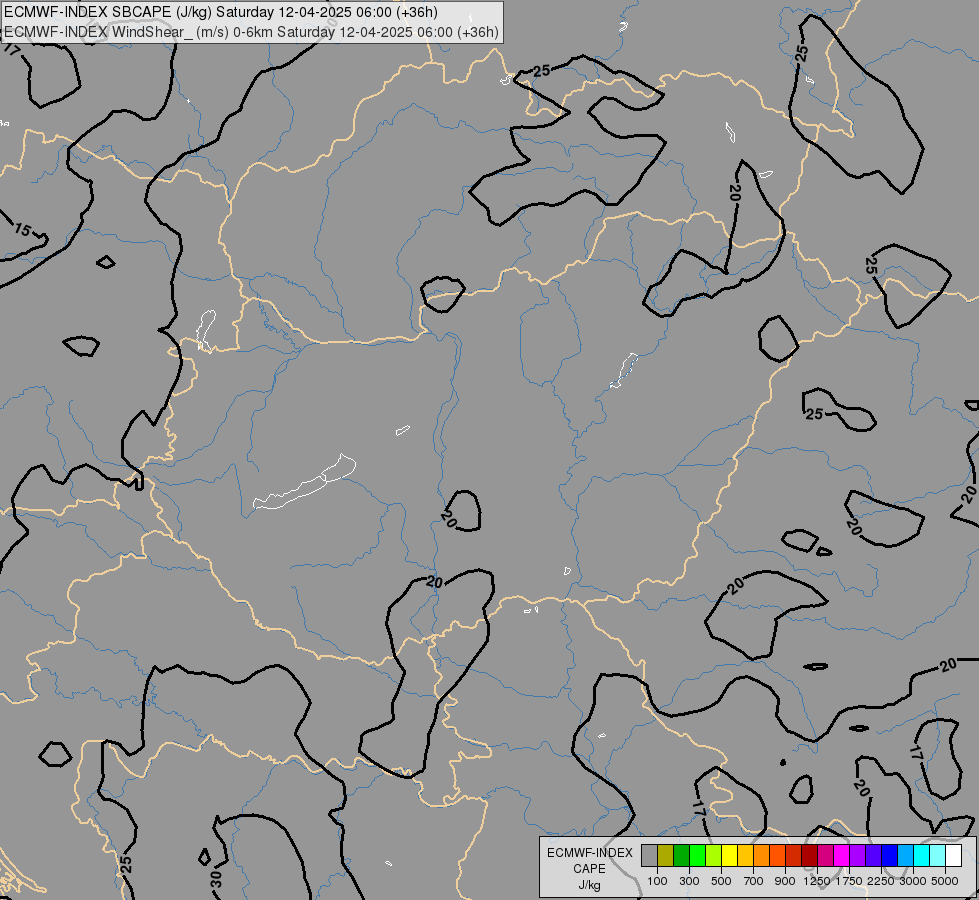Click the gray swatch in the CAPE legend
The width and height of the screenshot is (979, 900).
649,855
